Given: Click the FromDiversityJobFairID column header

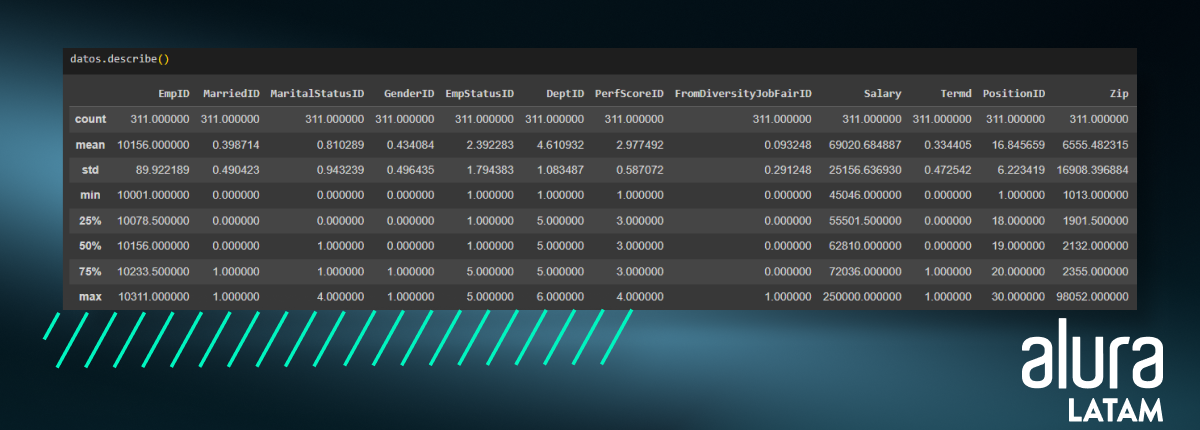Looking at the screenshot, I should pos(743,94).
